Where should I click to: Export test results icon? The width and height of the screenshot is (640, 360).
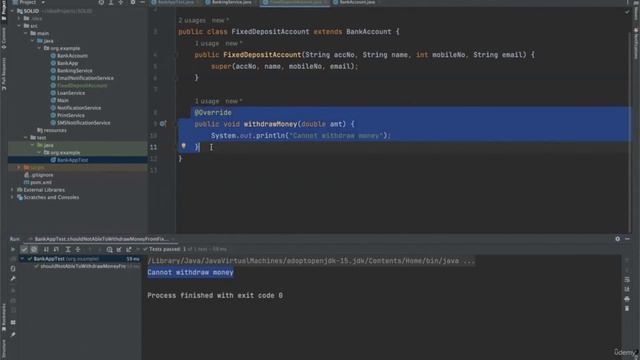[129, 249]
